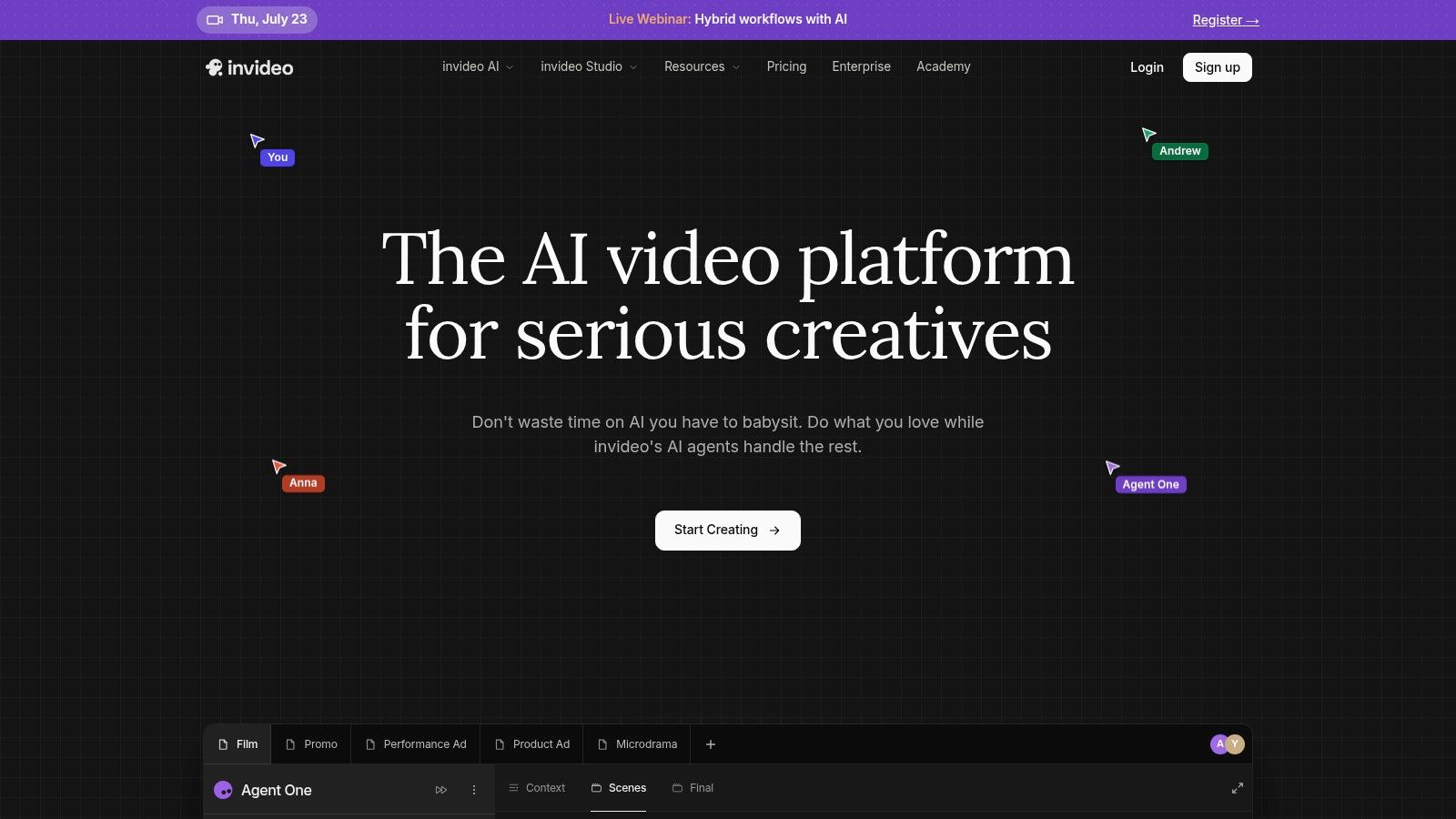The image size is (1456, 819).
Task: Visit the Academy link in navigation
Action: point(943,66)
